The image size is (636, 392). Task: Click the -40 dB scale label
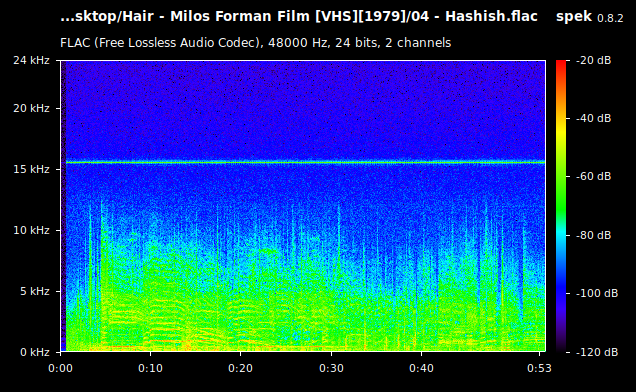[593, 118]
